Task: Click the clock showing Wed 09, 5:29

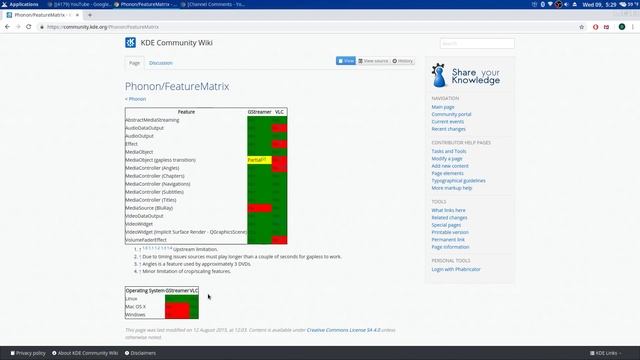Action: (600, 4)
